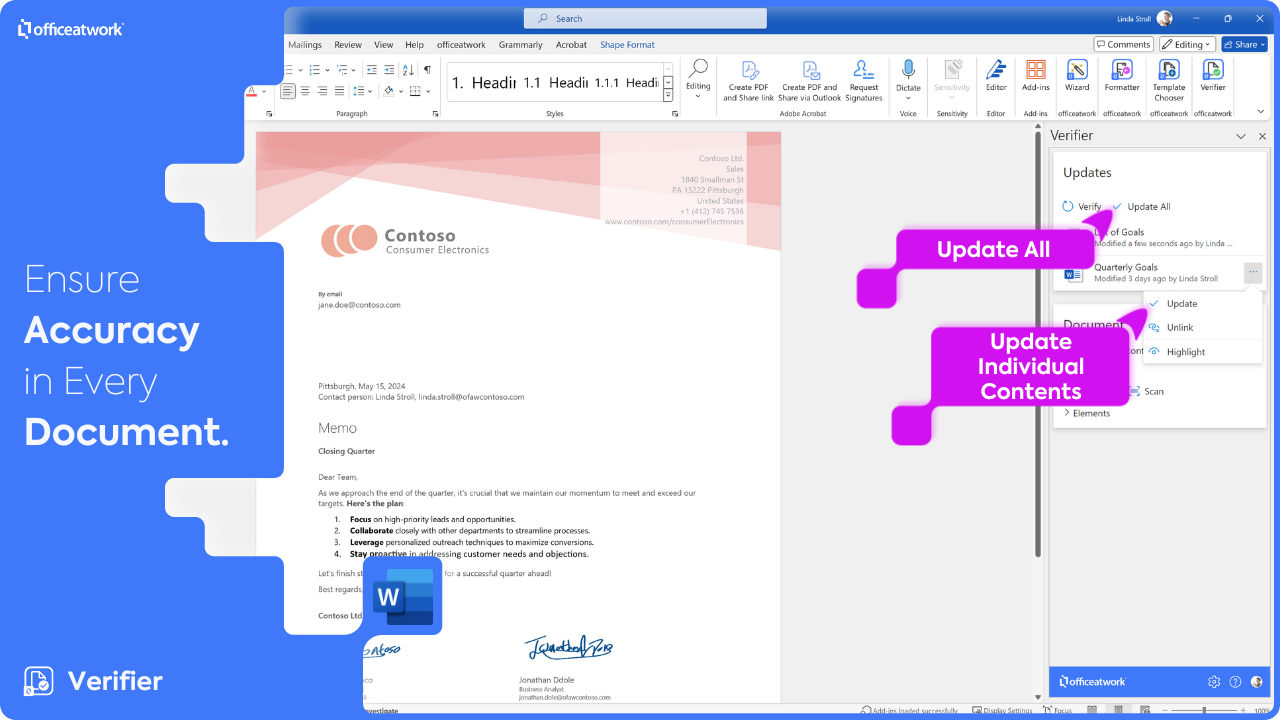Screen dimensions: 1280x720
Task: Apply the 1.1 Heading style
Action: (x=555, y=83)
